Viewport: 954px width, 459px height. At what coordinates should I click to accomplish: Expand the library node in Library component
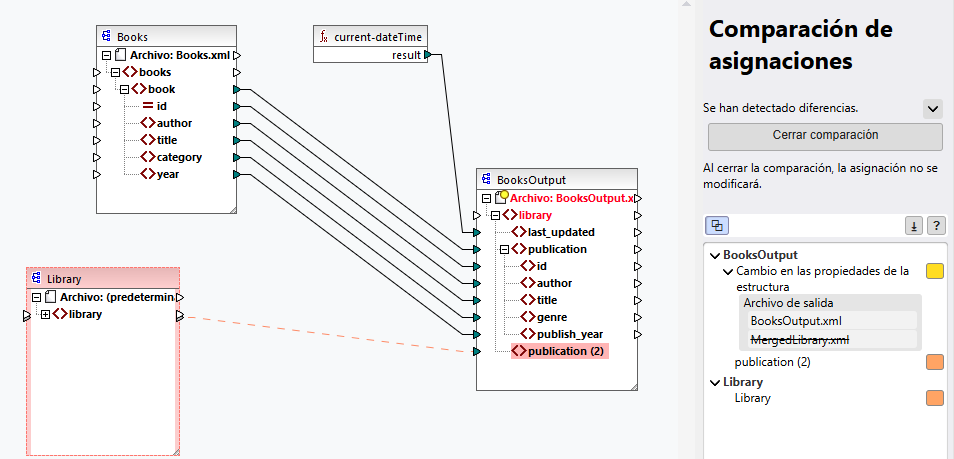[x=46, y=314]
